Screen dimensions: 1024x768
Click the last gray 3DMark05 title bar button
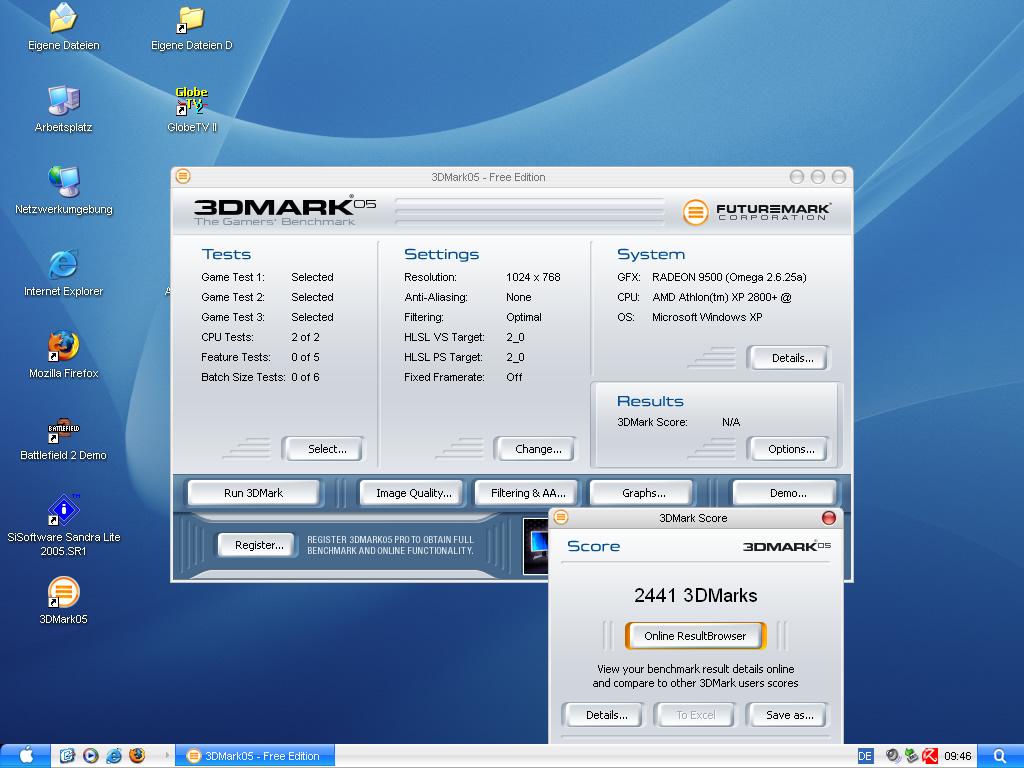point(839,176)
